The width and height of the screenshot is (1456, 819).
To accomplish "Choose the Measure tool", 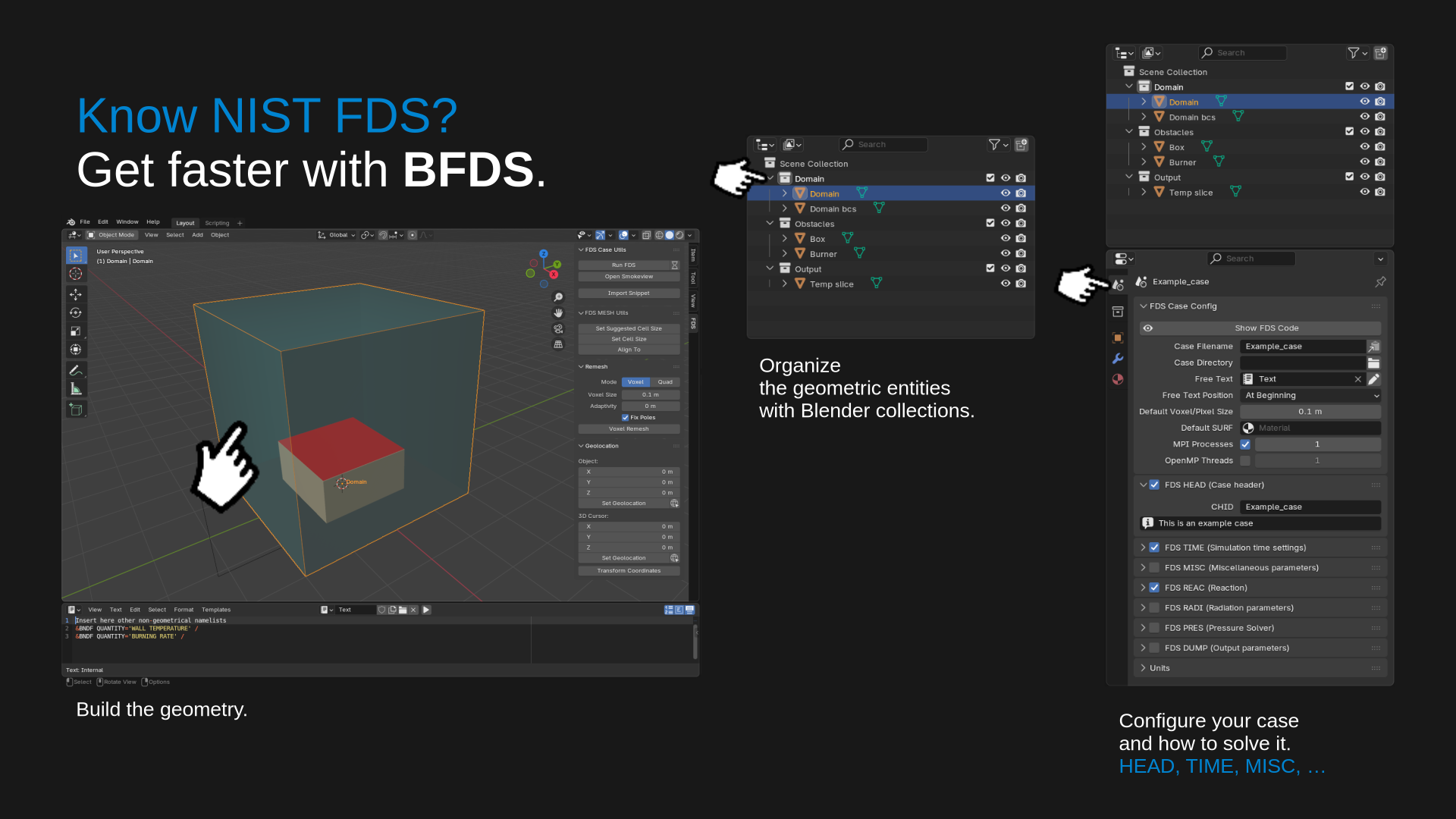I will (x=76, y=389).
